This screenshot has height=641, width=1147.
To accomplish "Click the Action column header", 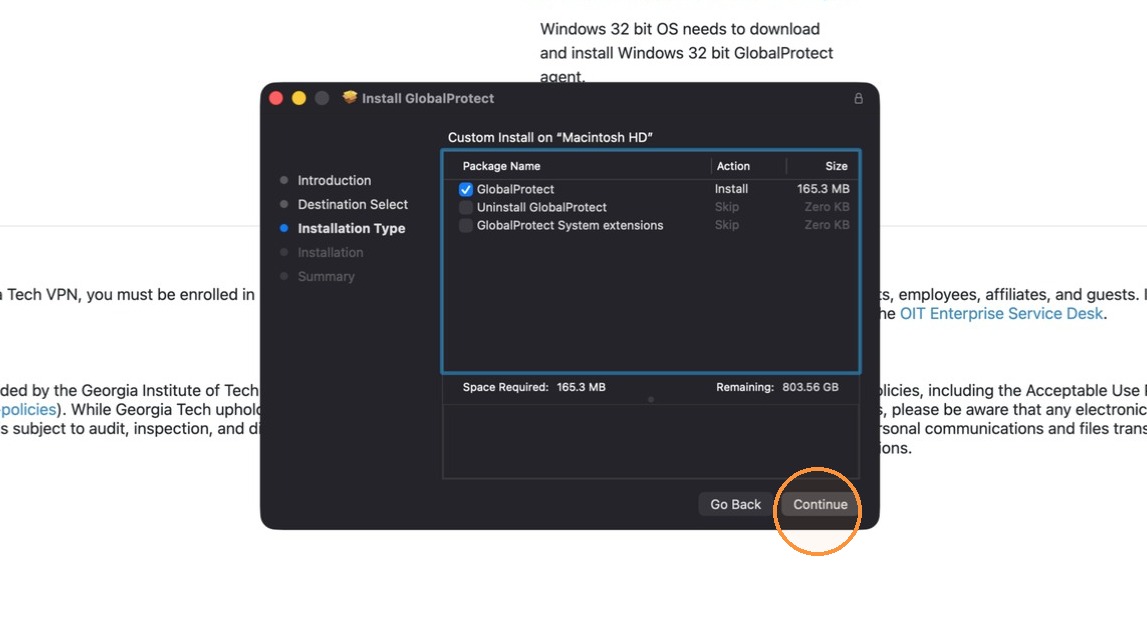I will tap(733, 166).
